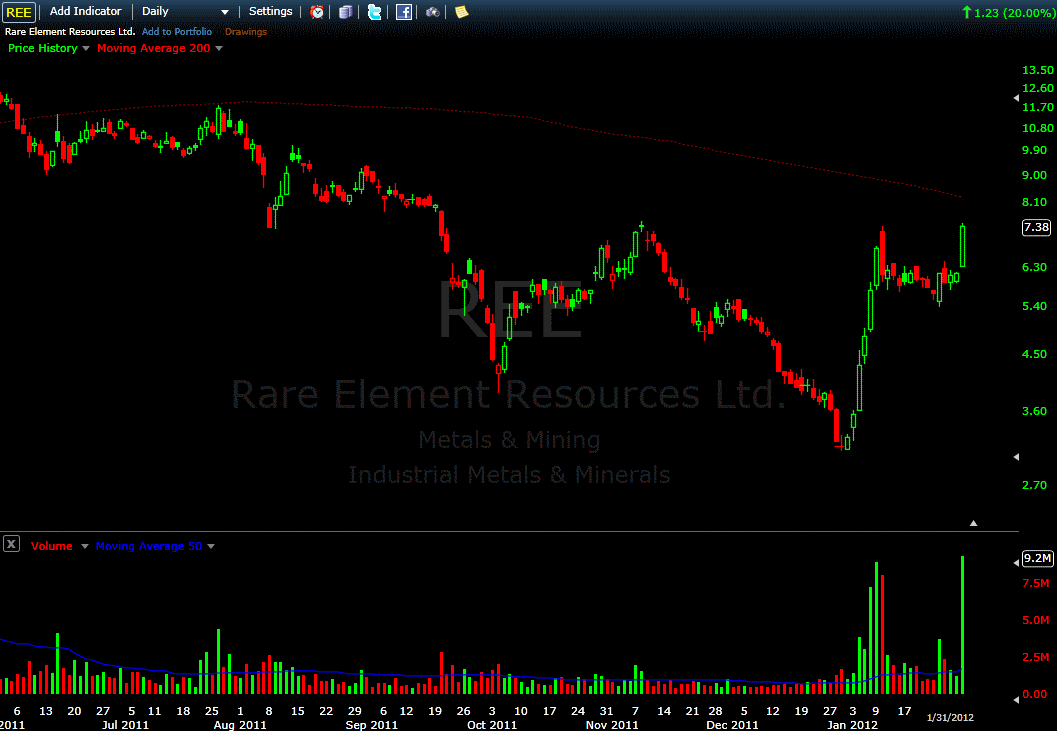
Task: Click the upper left arrow near 11.70 price
Action: coord(1017,98)
